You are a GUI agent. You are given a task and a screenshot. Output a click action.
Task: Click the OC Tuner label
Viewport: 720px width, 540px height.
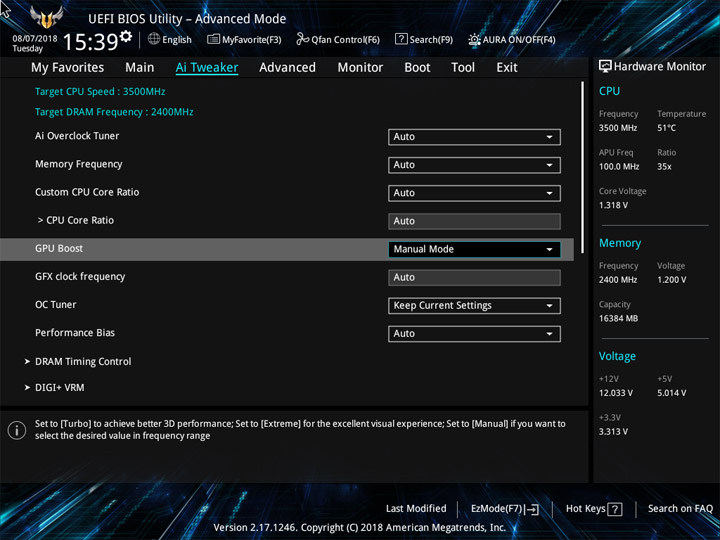tap(56, 305)
